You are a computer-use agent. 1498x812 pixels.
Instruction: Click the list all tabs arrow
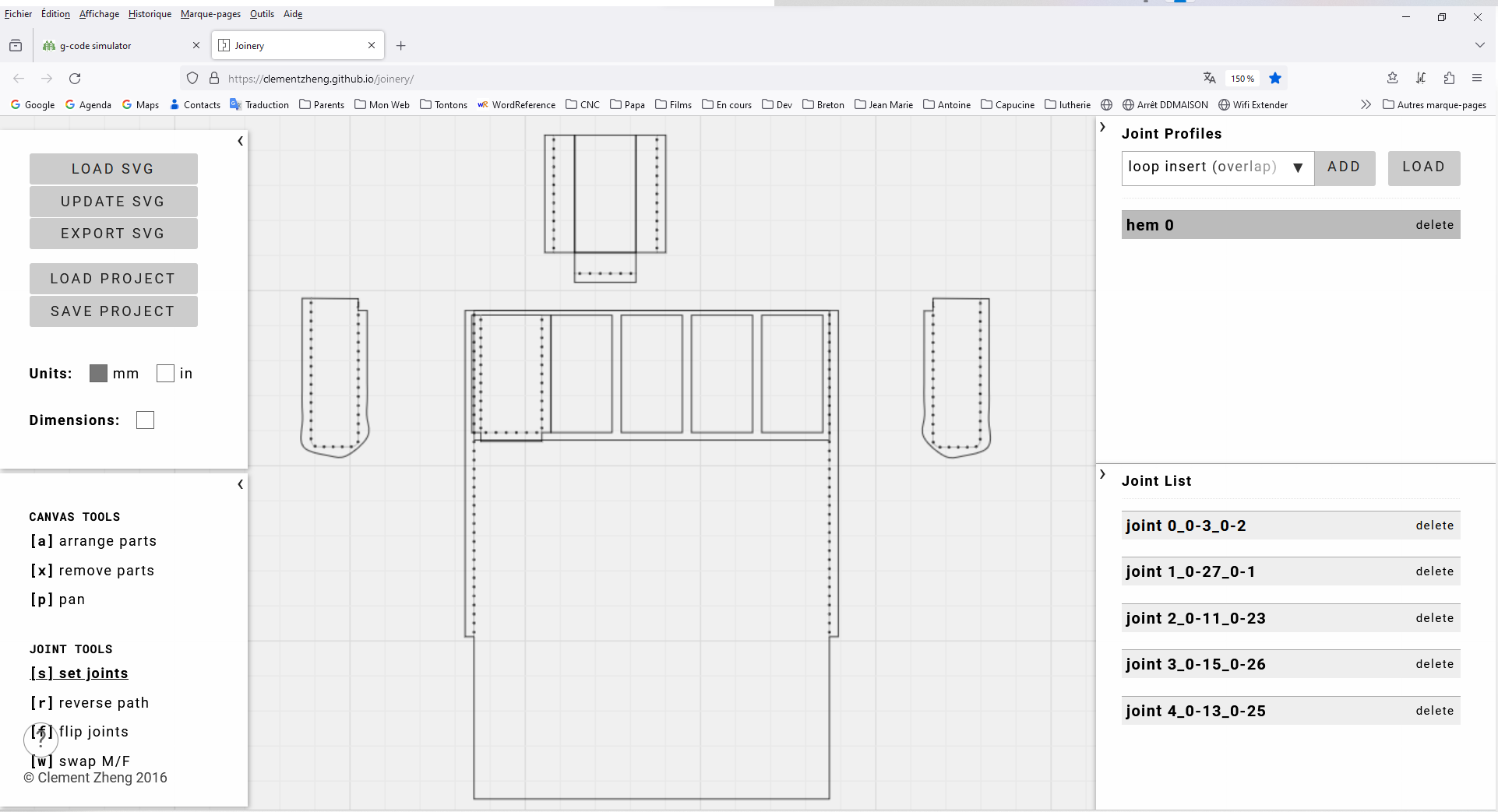point(1479,46)
